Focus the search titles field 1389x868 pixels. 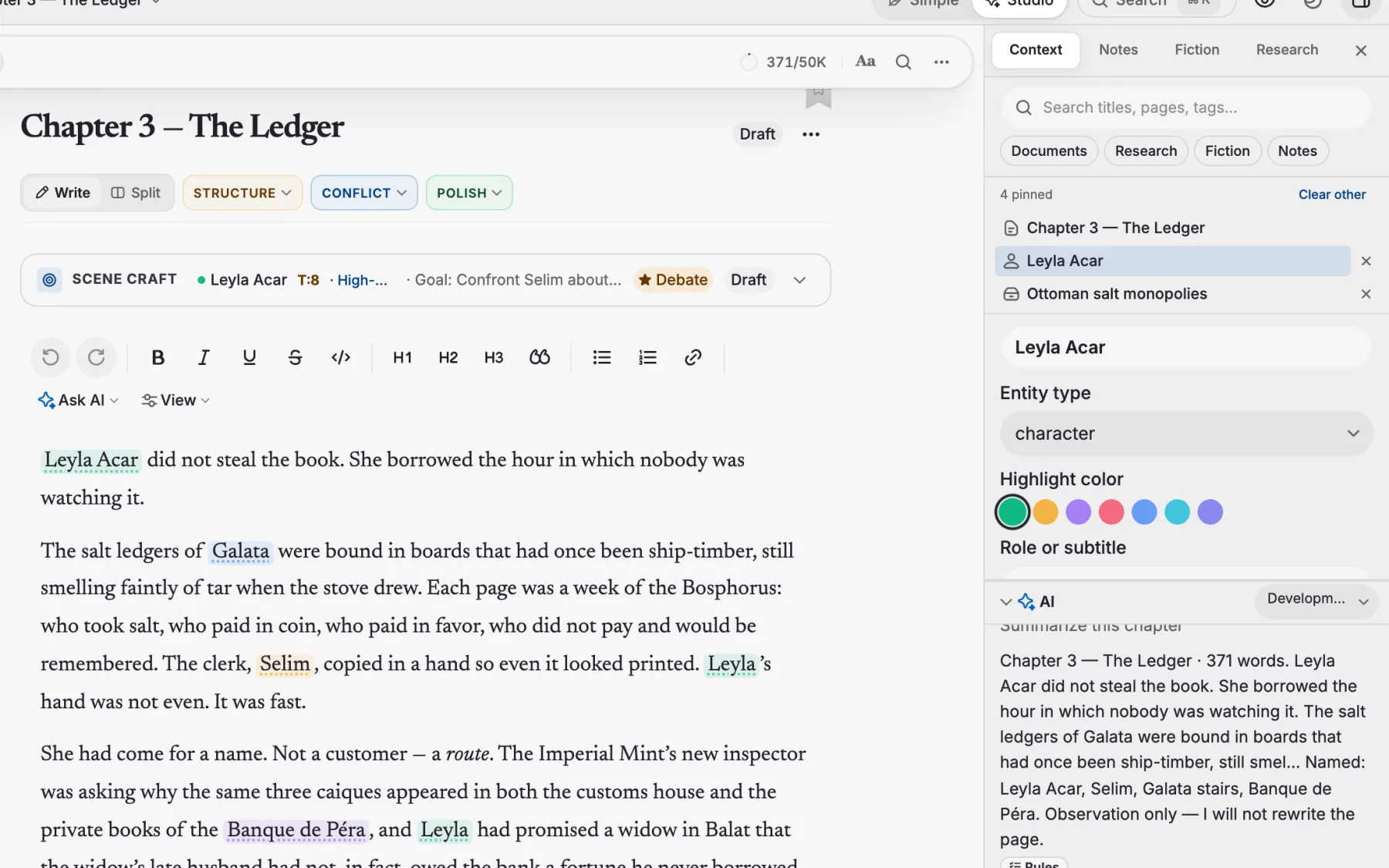pos(1186,107)
